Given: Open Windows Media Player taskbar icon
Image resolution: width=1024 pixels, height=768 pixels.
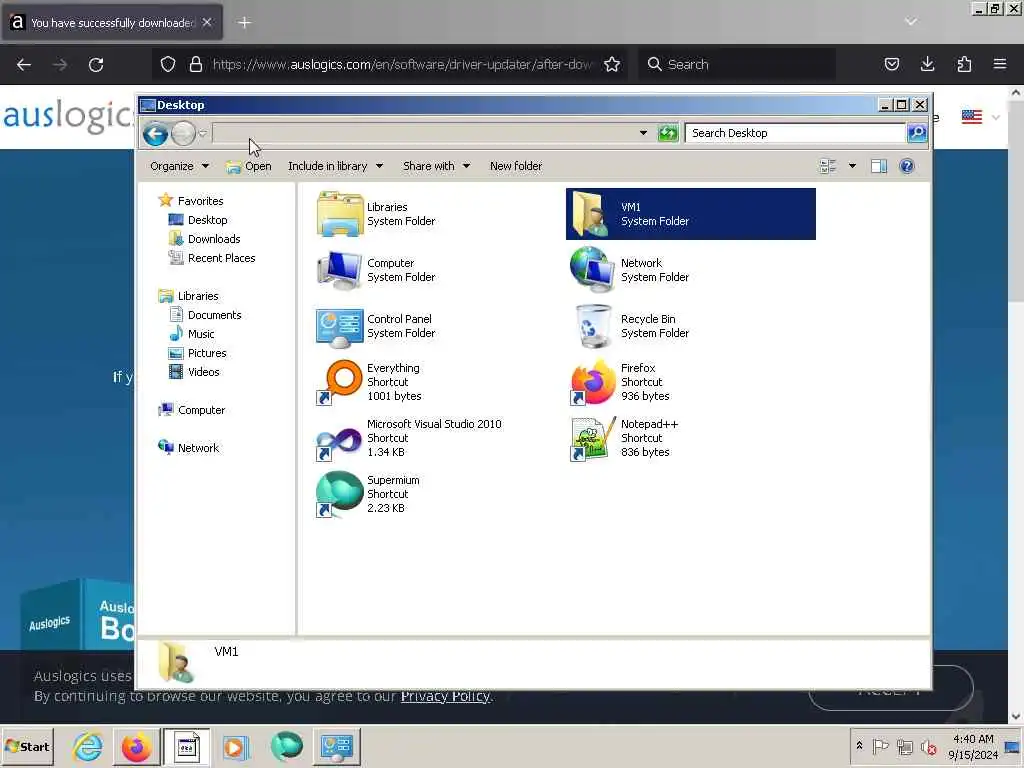Looking at the screenshot, I should pyautogui.click(x=236, y=746).
